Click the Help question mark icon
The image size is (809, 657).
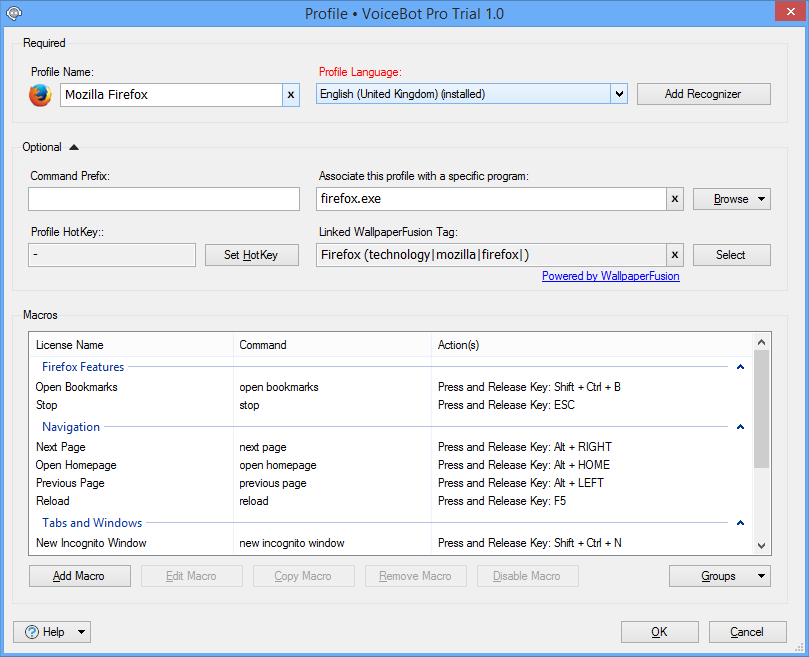(x=32, y=632)
